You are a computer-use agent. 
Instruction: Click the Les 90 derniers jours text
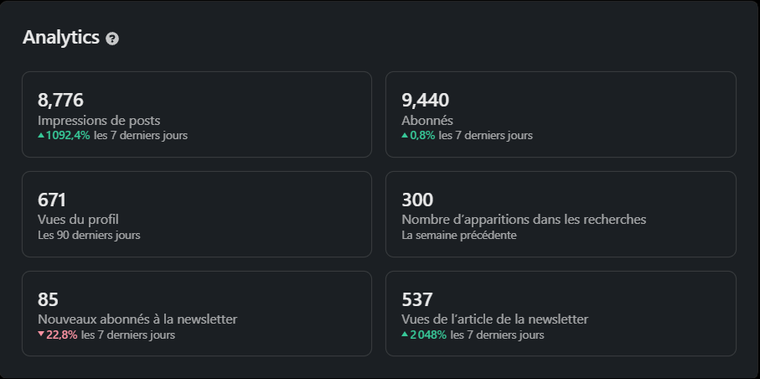coord(89,236)
